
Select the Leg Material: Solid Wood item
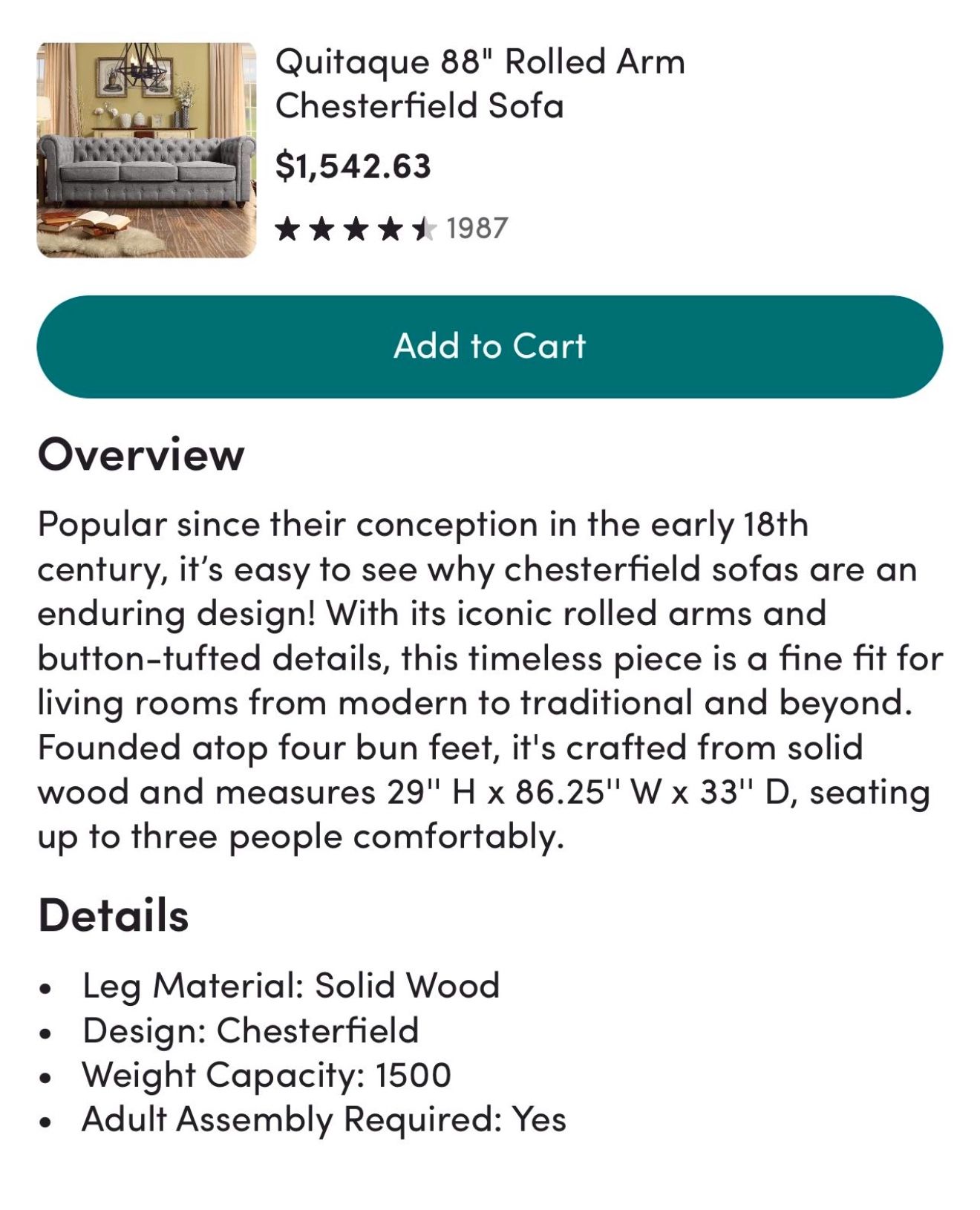coord(291,986)
